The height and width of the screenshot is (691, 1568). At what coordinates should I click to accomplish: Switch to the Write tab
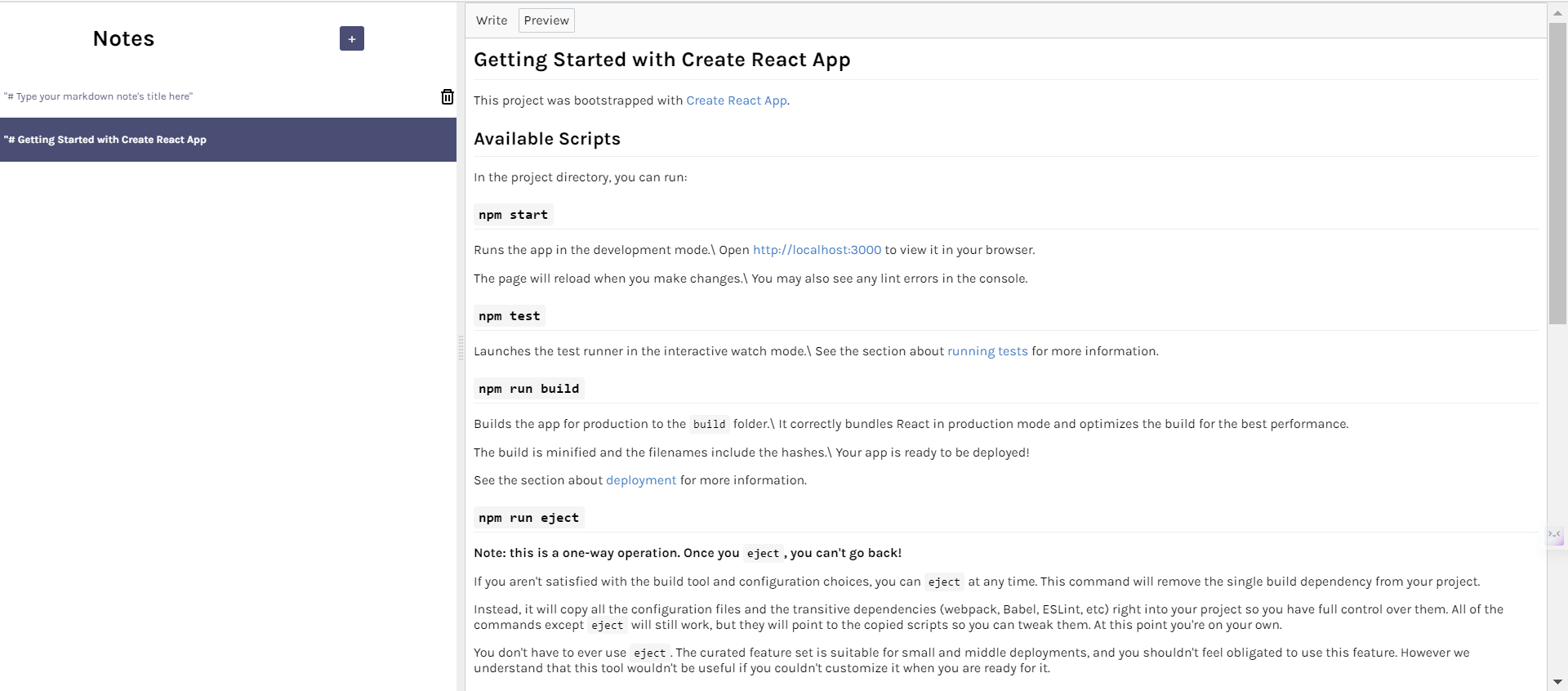click(x=492, y=20)
